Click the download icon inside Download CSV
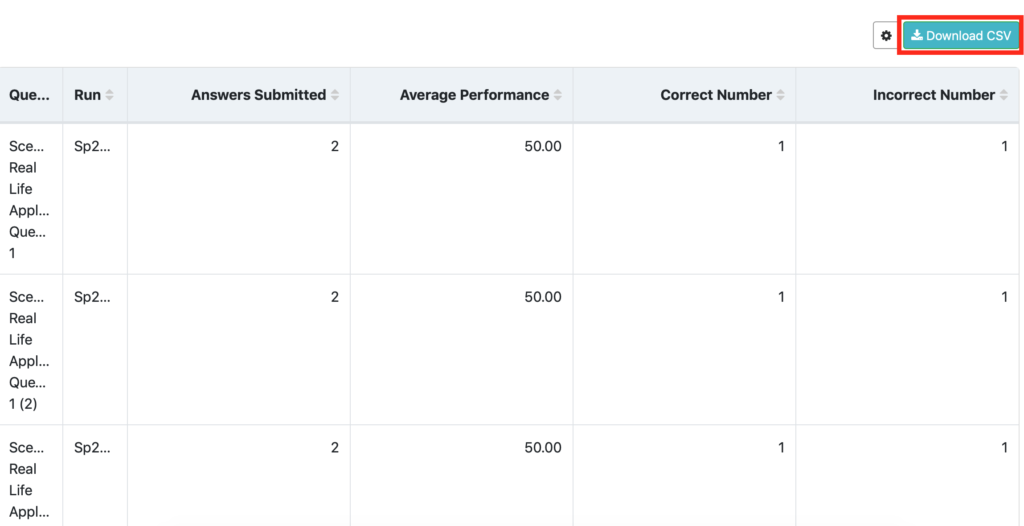This screenshot has height=526, width=1024. click(x=917, y=35)
